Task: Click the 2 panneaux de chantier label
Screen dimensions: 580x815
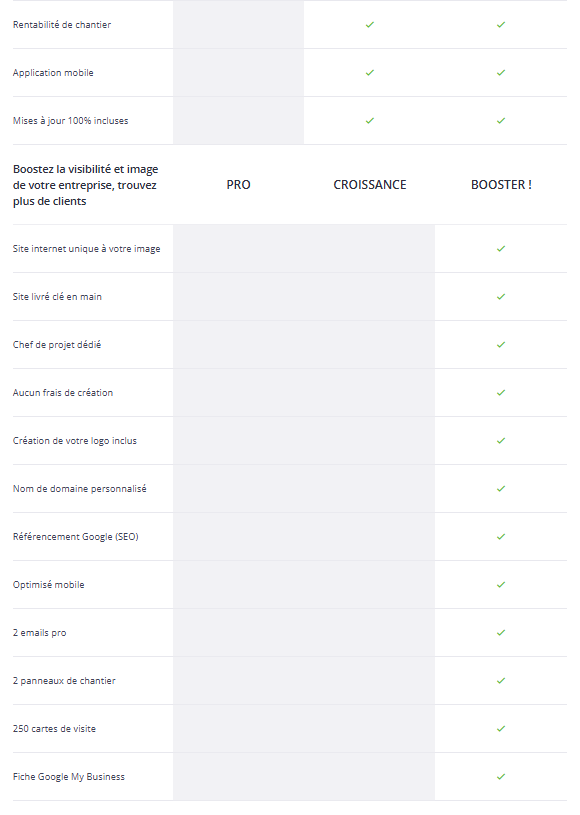Action: [64, 681]
